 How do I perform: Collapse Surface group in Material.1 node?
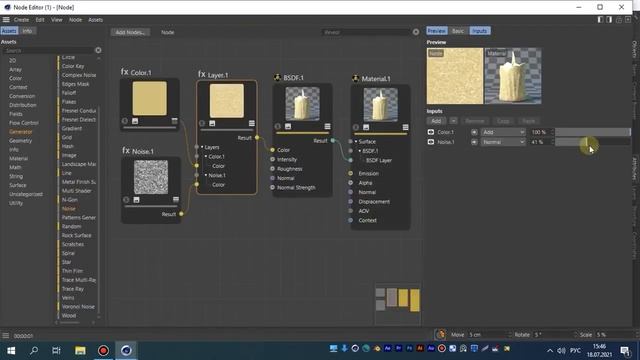(x=356, y=141)
